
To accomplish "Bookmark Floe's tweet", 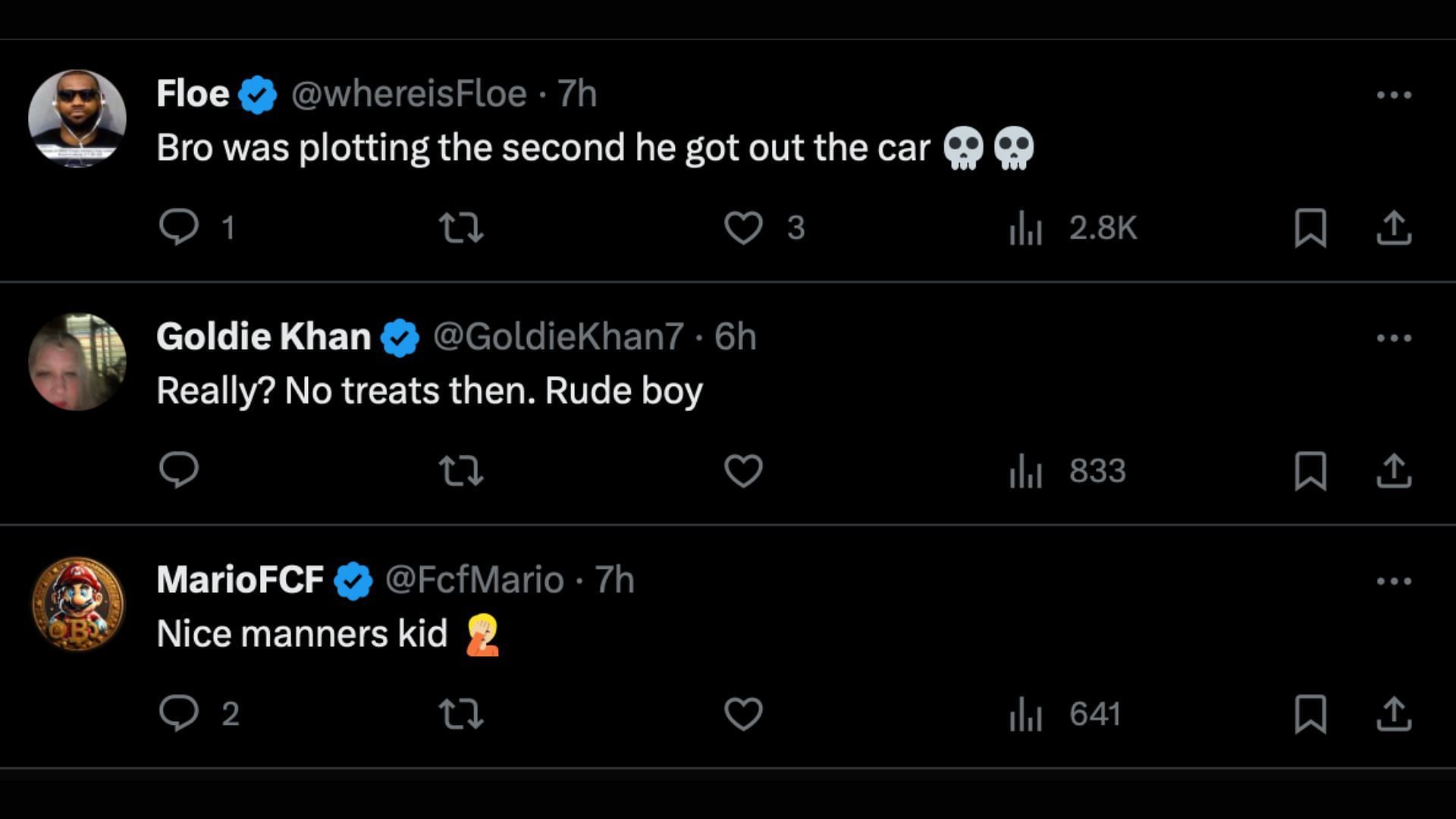I will click(x=1310, y=227).
